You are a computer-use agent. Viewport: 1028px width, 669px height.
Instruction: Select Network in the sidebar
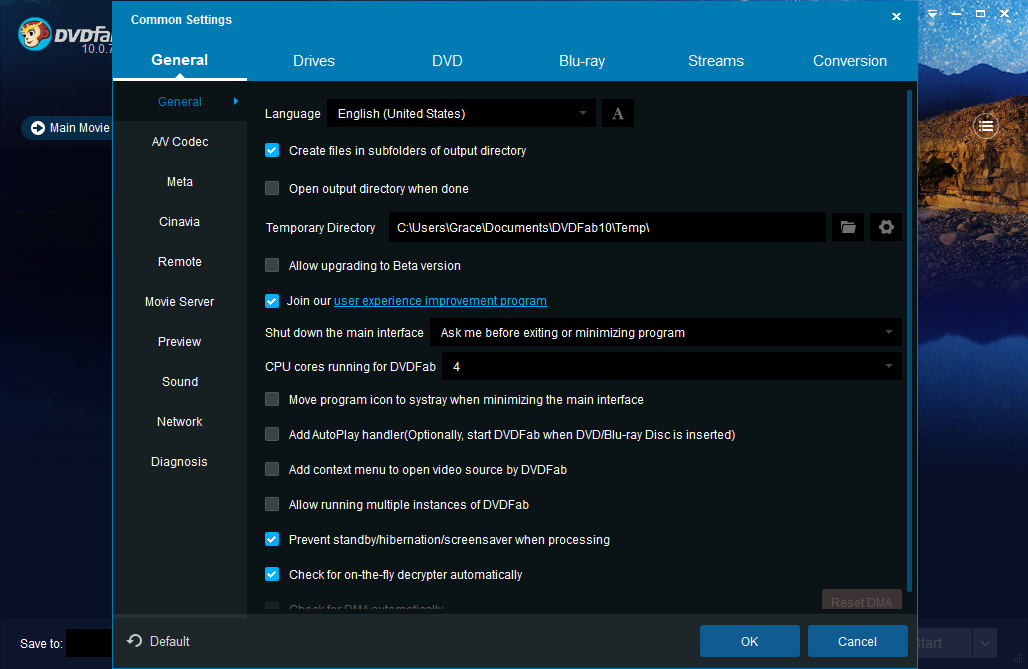(180, 422)
